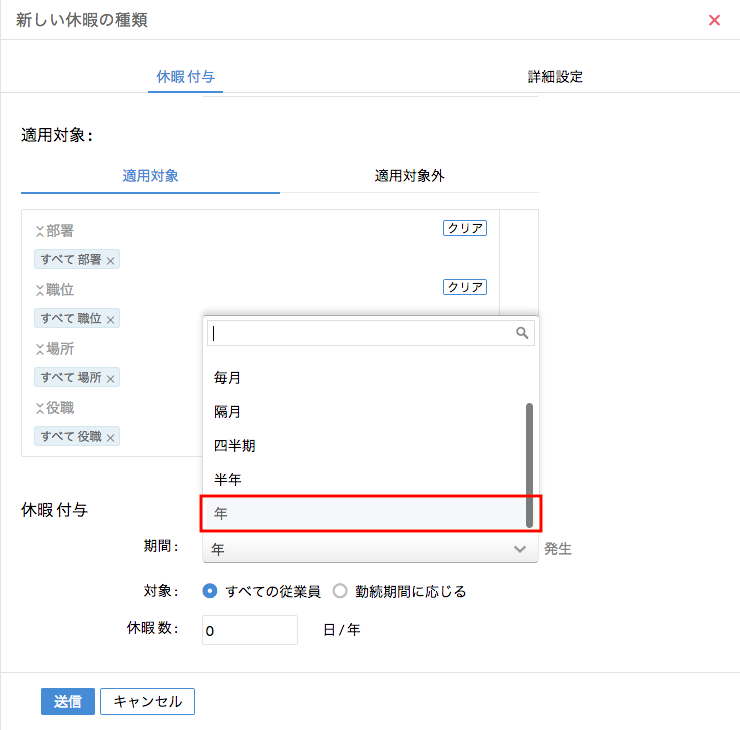This screenshot has width=740, height=730.
Task: Choose 毎月 from the dropdown list
Action: (227, 378)
